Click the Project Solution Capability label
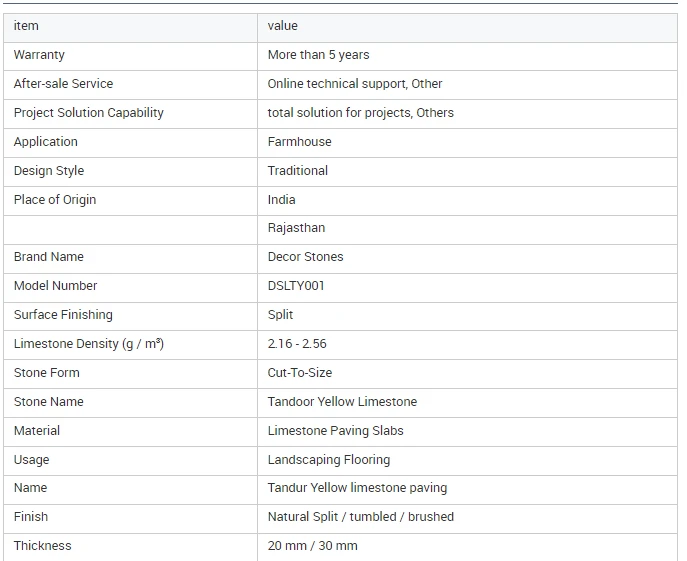Viewport: 687px width, 561px height. pos(89,113)
